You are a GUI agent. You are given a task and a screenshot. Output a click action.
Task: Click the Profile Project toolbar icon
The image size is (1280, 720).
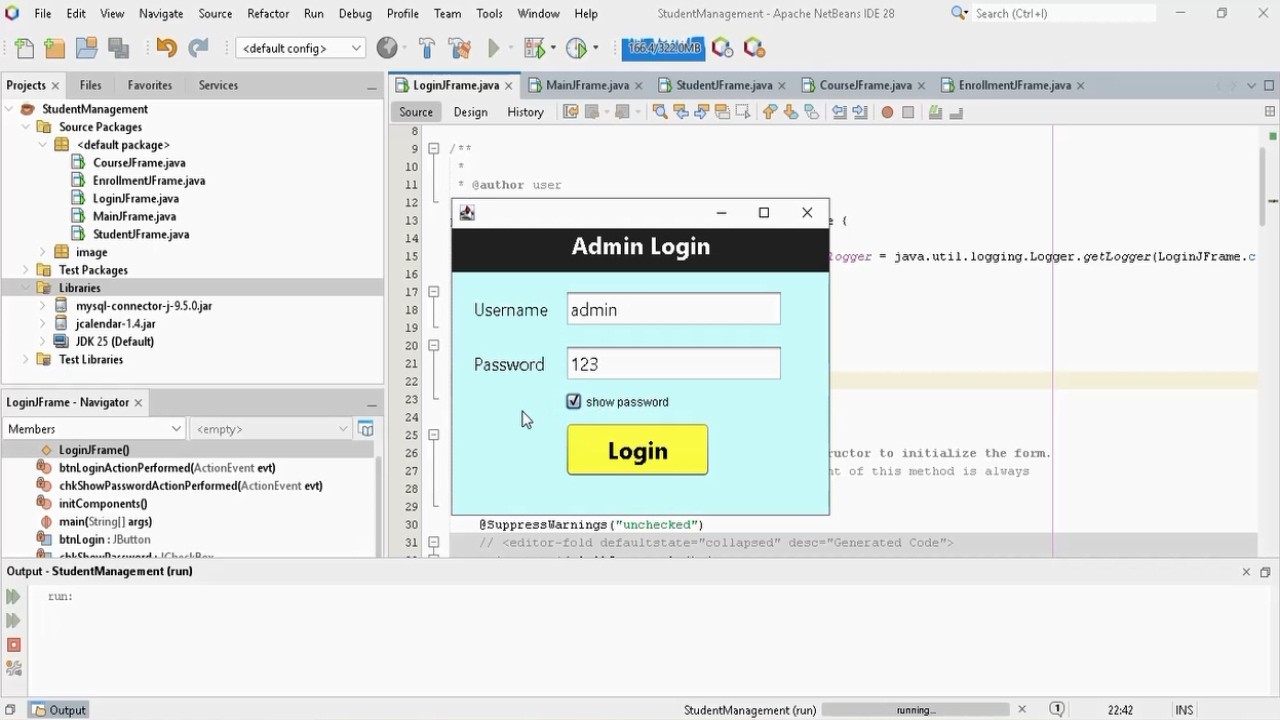coord(576,48)
